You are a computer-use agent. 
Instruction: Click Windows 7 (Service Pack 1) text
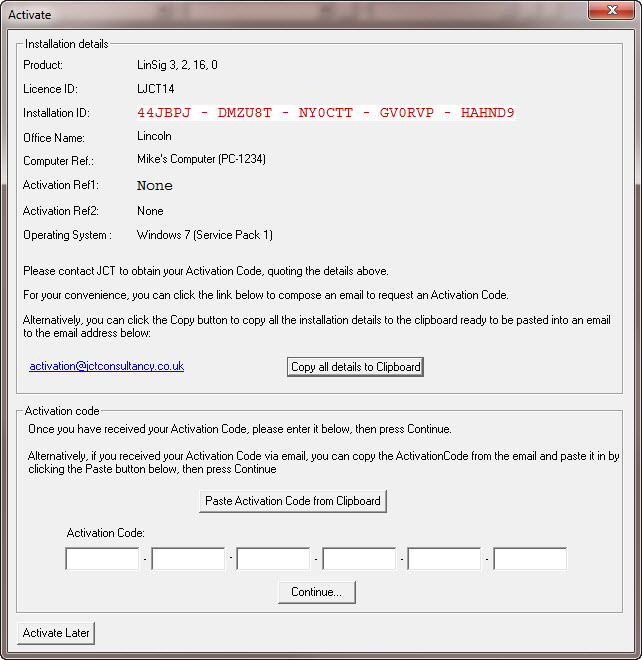205,235
